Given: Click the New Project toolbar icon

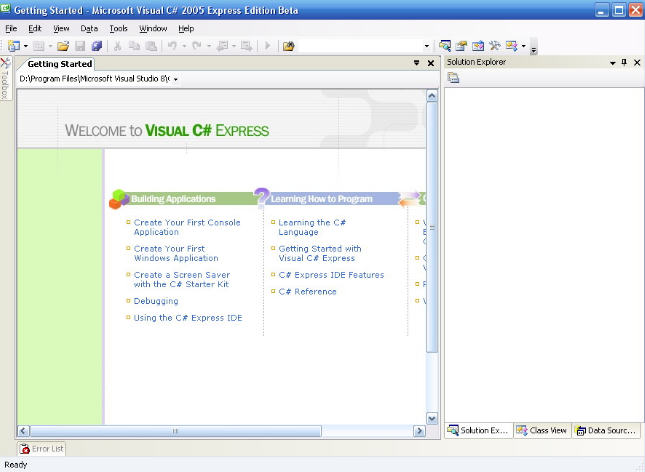Looking at the screenshot, I should point(14,46).
